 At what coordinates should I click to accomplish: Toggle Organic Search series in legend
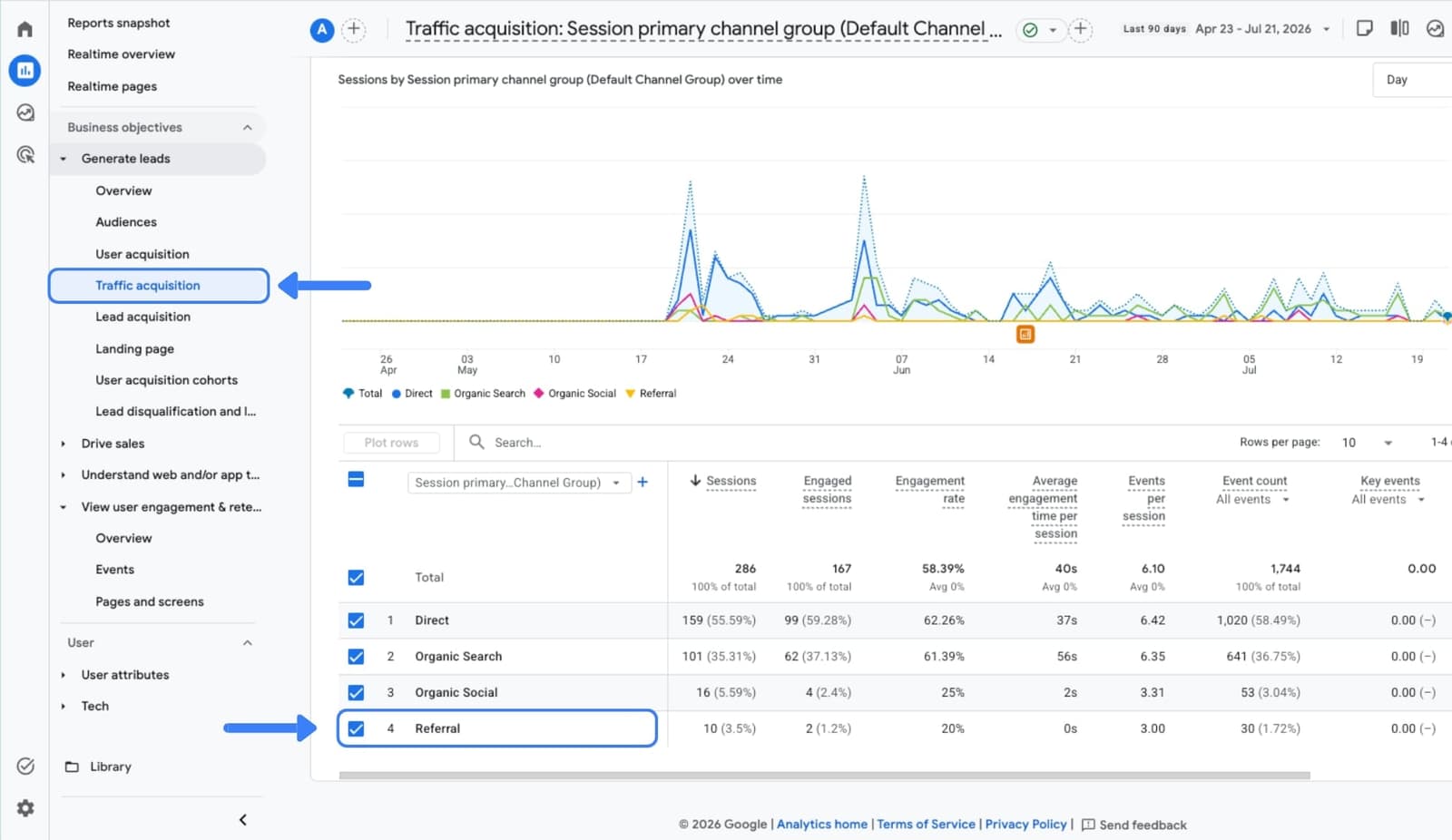tap(483, 394)
